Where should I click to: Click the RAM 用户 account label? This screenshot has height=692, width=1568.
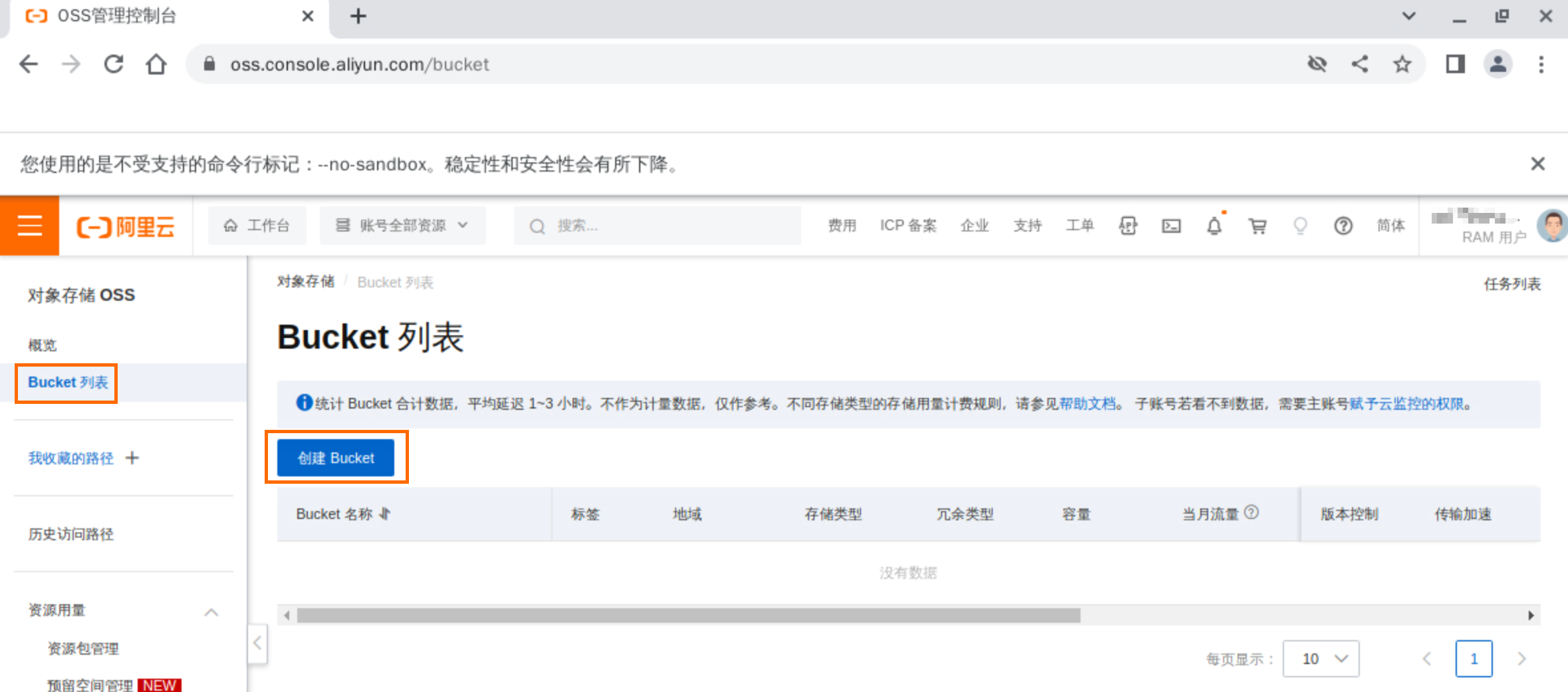(1494, 238)
